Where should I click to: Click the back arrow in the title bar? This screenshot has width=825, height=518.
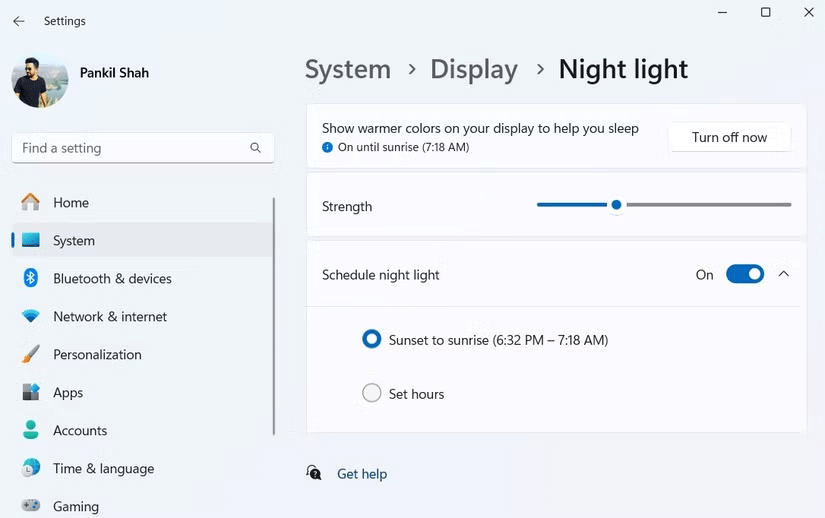pyautogui.click(x=19, y=21)
